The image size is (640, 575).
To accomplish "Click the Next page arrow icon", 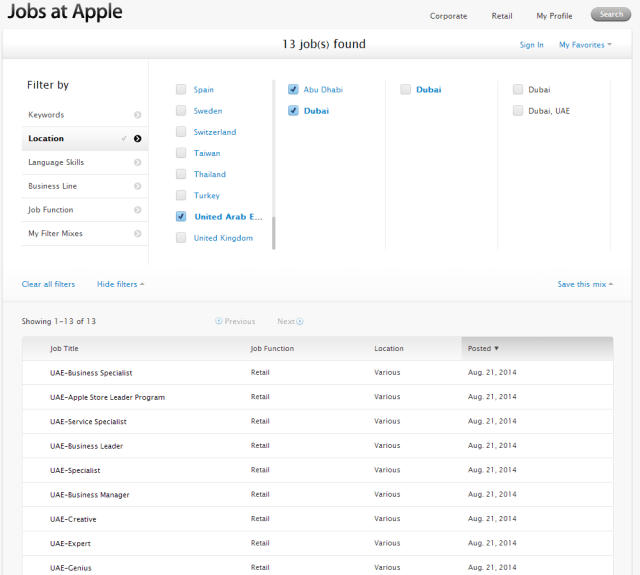I will pyautogui.click(x=300, y=321).
